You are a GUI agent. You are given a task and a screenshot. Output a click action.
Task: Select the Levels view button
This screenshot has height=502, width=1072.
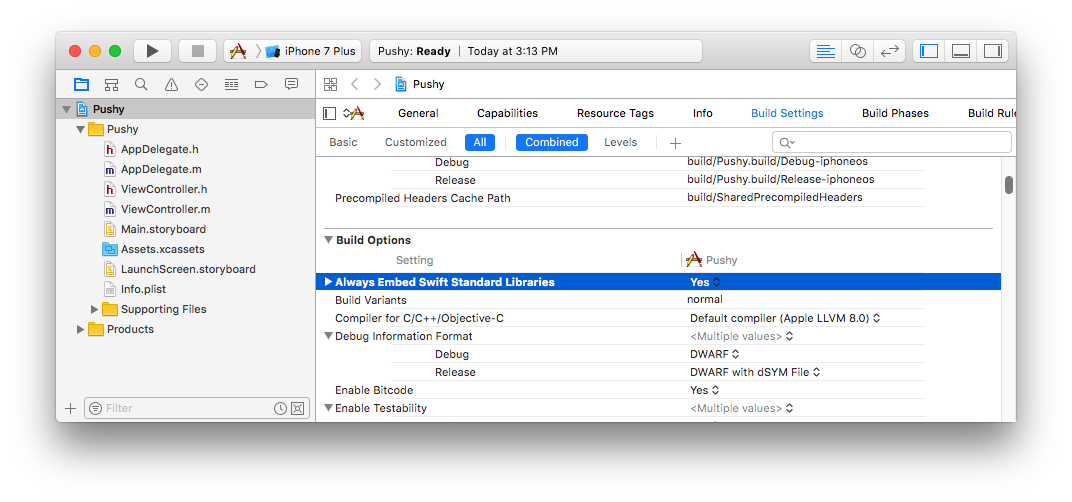pos(620,142)
